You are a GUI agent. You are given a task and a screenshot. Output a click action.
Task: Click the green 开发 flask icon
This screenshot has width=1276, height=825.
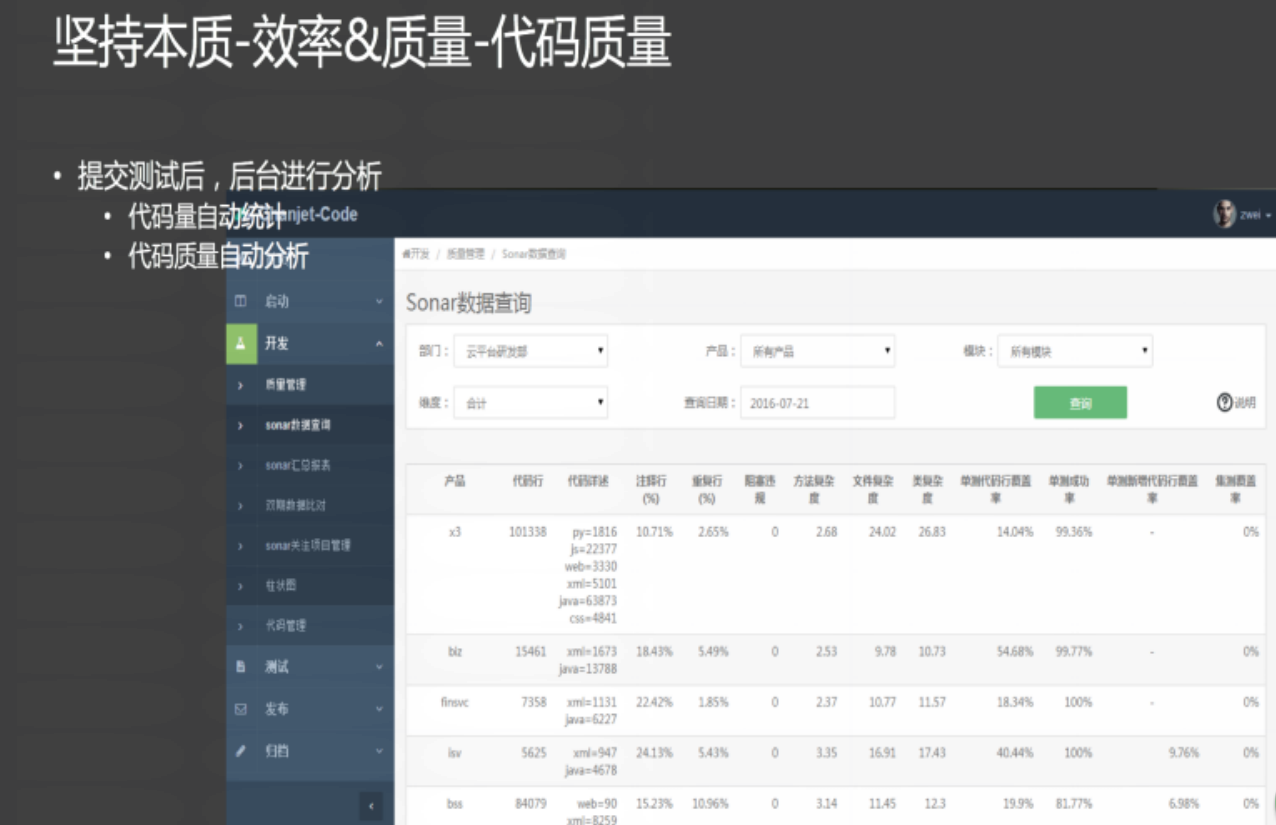pyautogui.click(x=241, y=343)
